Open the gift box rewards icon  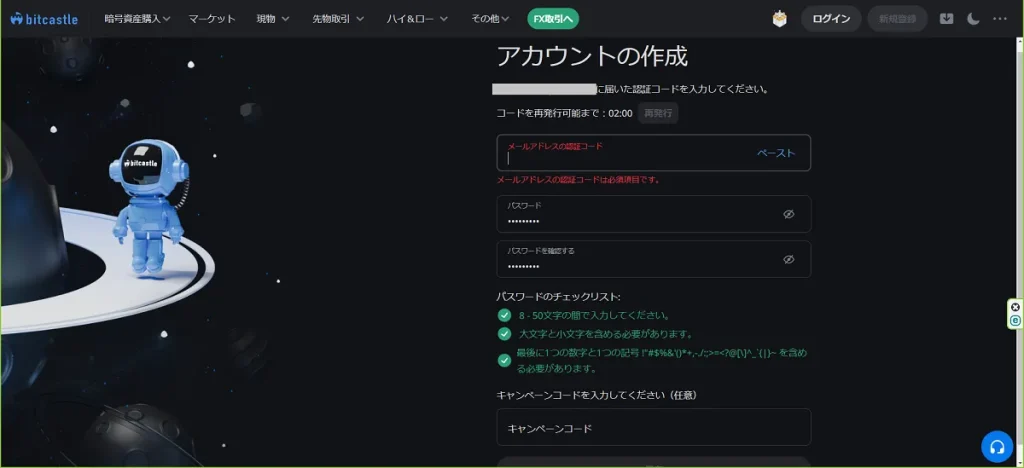(x=780, y=19)
